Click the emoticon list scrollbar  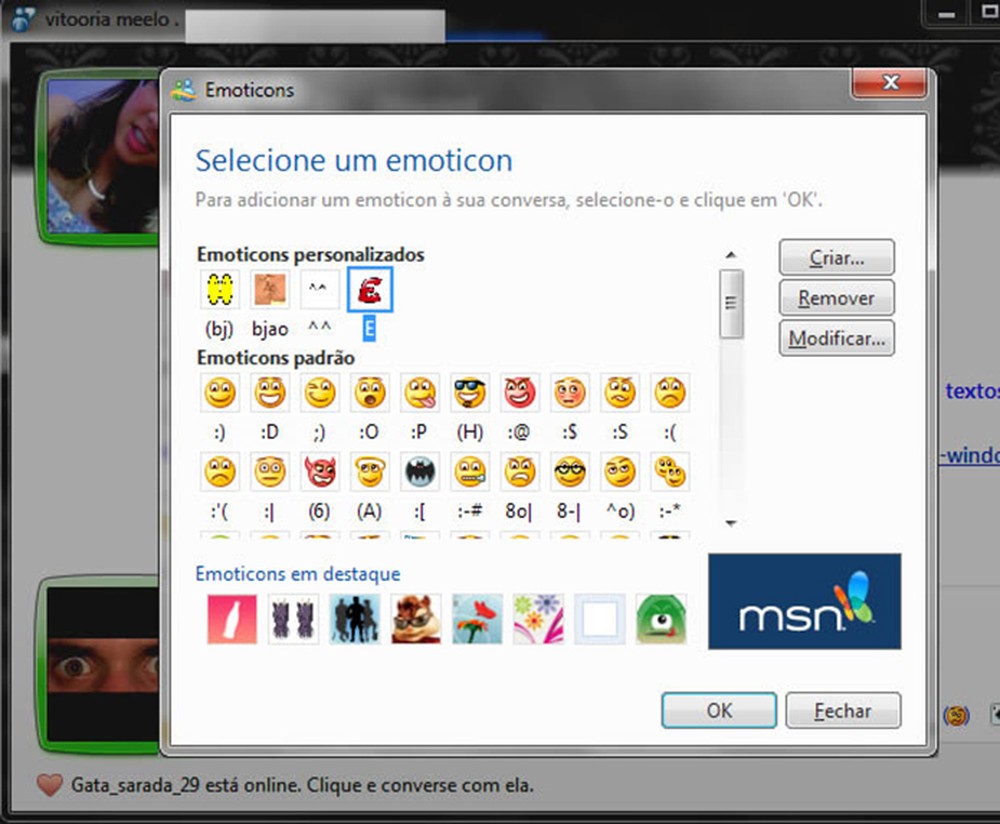click(731, 300)
